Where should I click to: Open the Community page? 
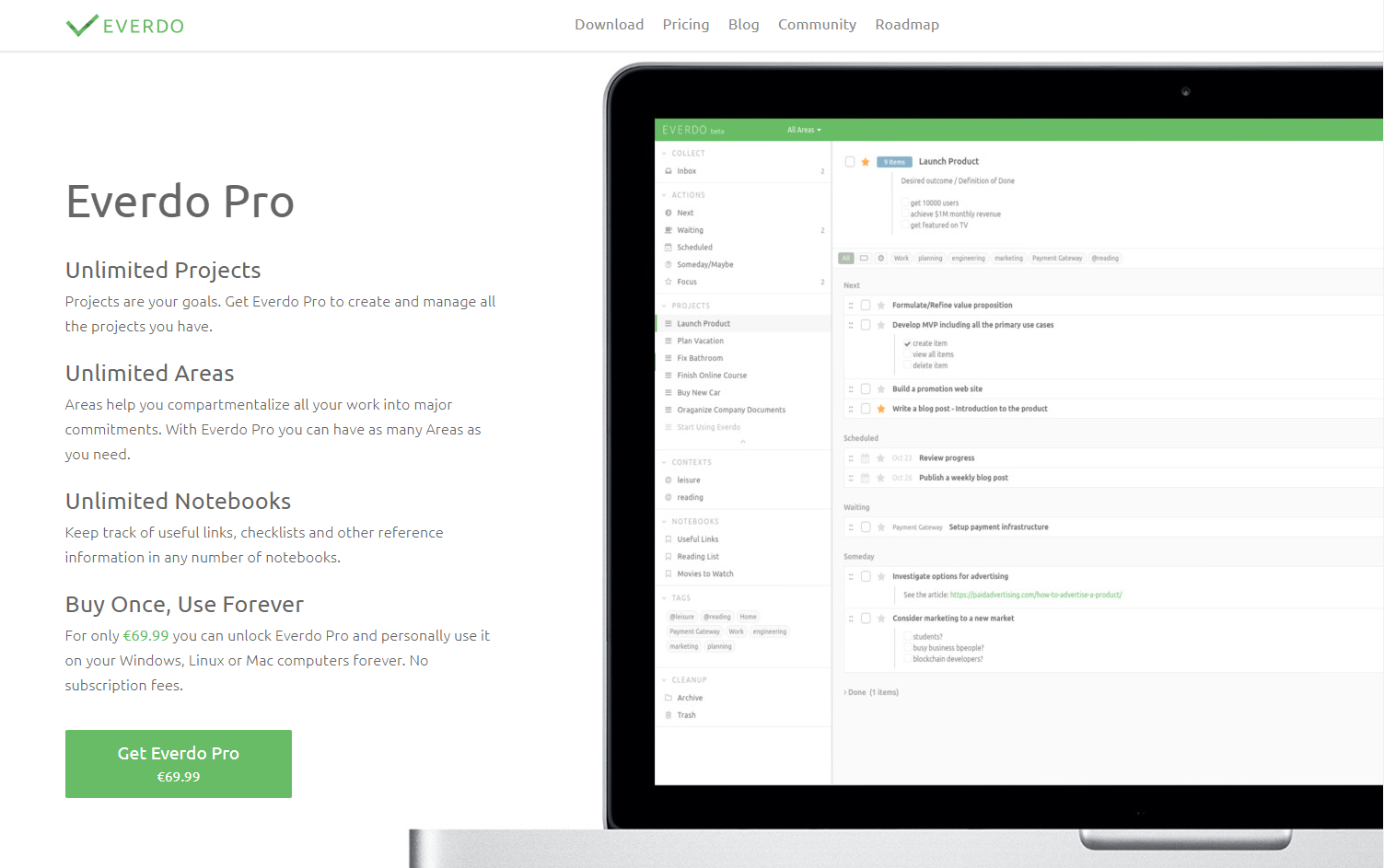coord(817,25)
